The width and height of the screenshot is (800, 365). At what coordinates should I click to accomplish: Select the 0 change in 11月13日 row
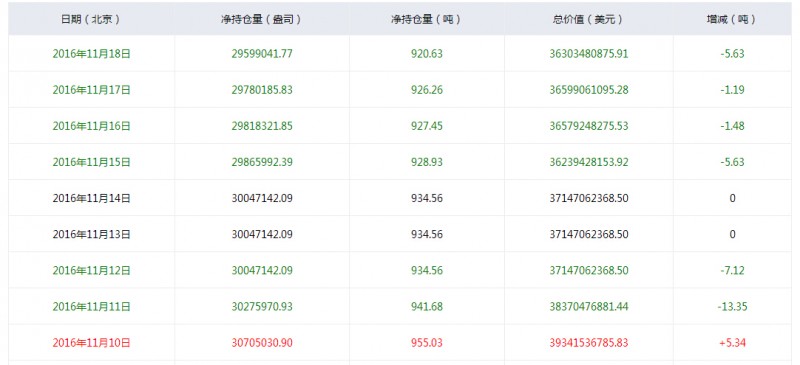click(733, 234)
